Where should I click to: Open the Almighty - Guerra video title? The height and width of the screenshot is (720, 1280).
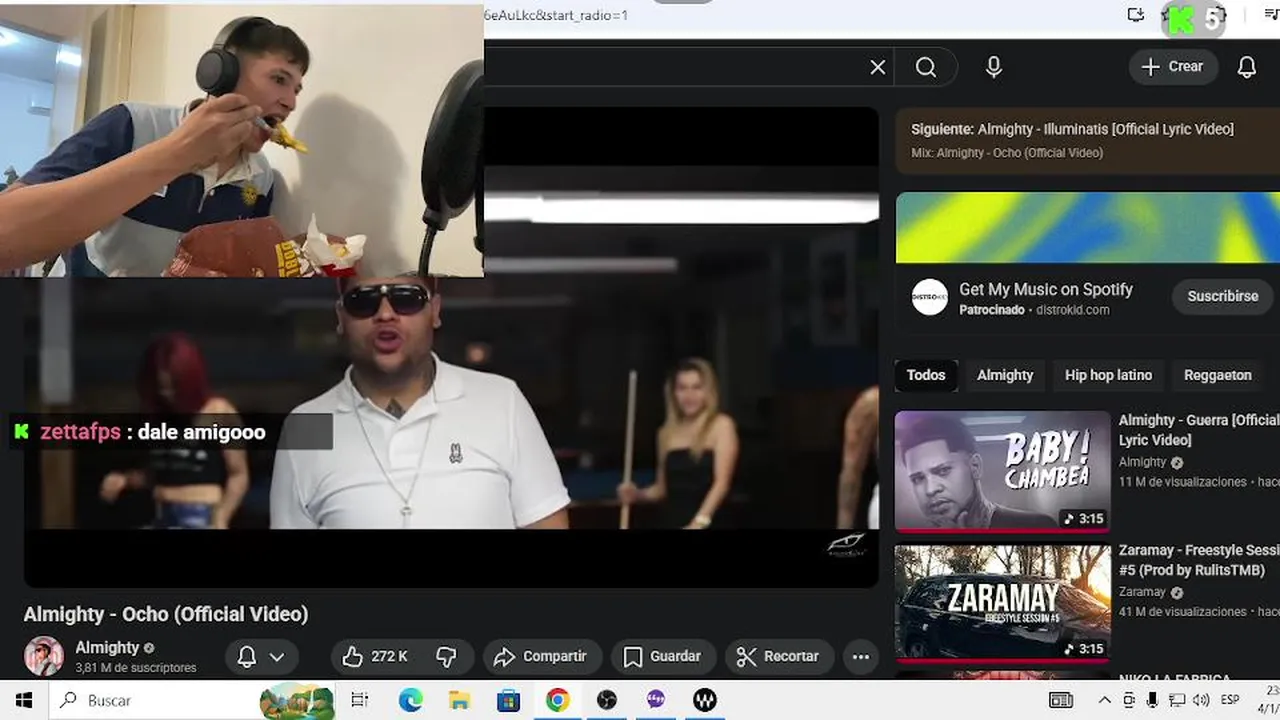tap(1198, 430)
